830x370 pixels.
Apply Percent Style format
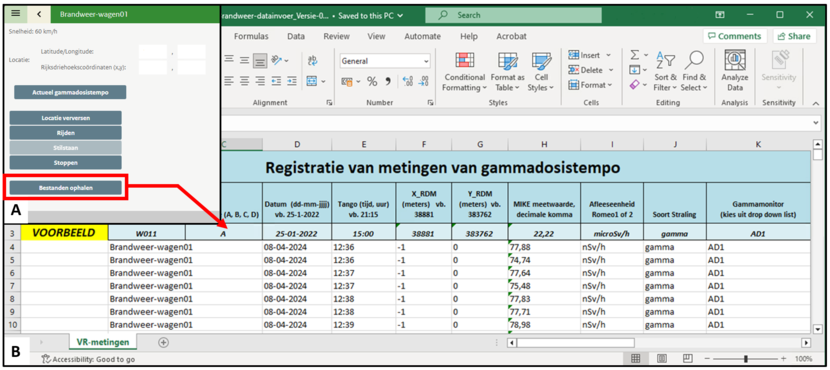372,82
